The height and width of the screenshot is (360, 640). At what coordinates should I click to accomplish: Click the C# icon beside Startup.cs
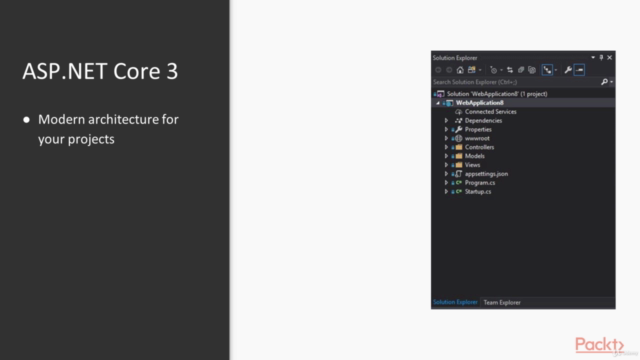point(459,191)
